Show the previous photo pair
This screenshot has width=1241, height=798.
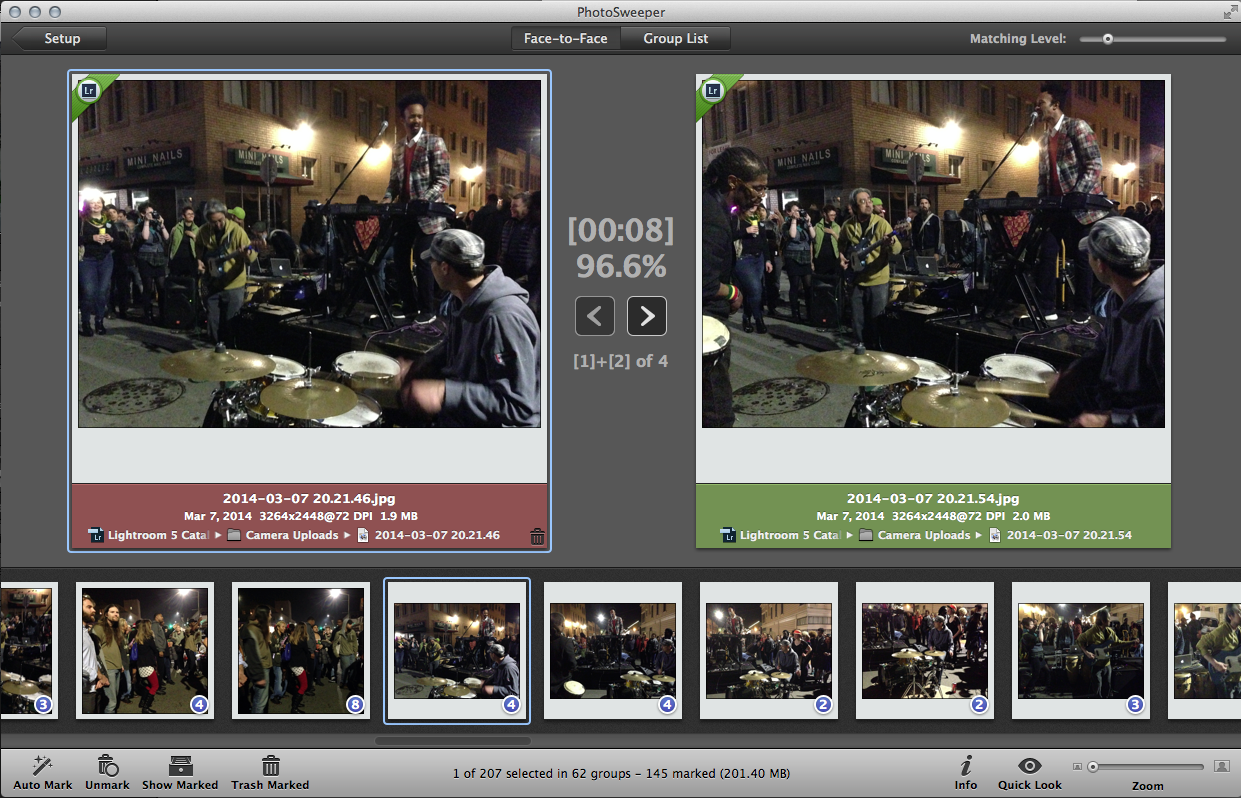point(595,316)
